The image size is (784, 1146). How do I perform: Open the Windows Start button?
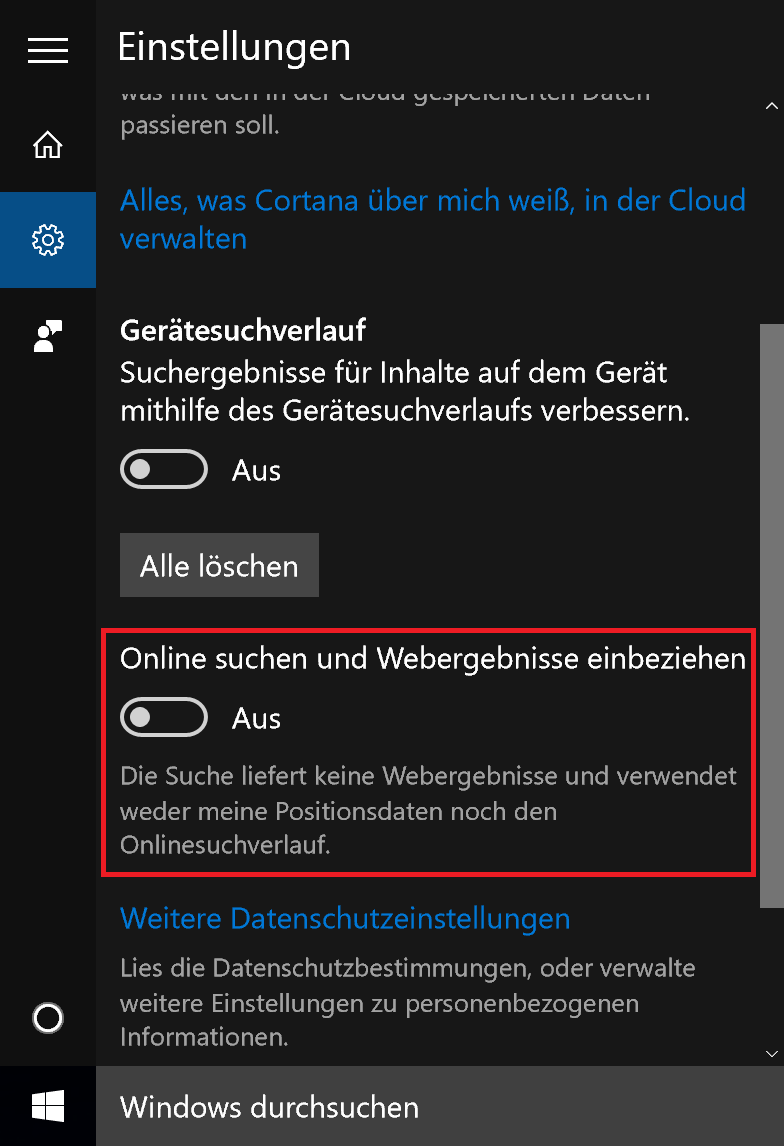[47, 1106]
